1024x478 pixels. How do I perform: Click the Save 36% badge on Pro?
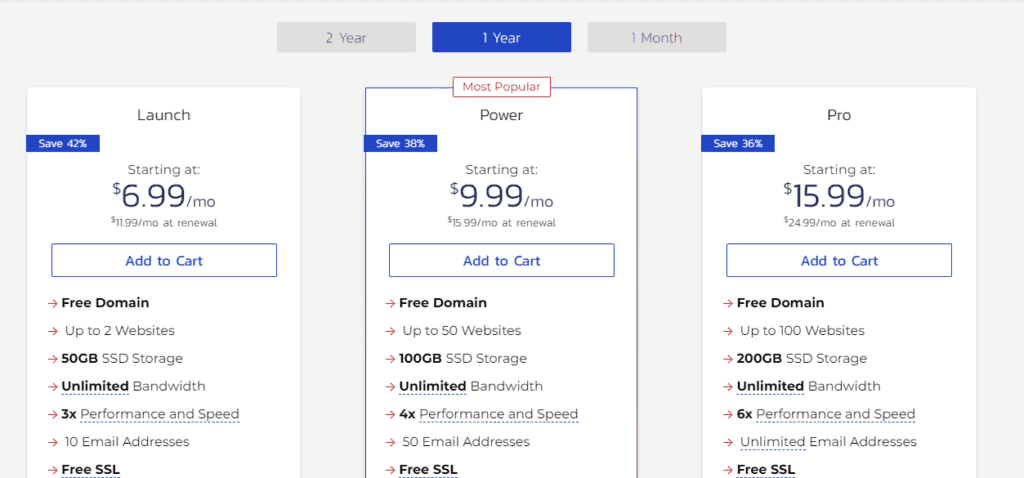click(x=738, y=143)
